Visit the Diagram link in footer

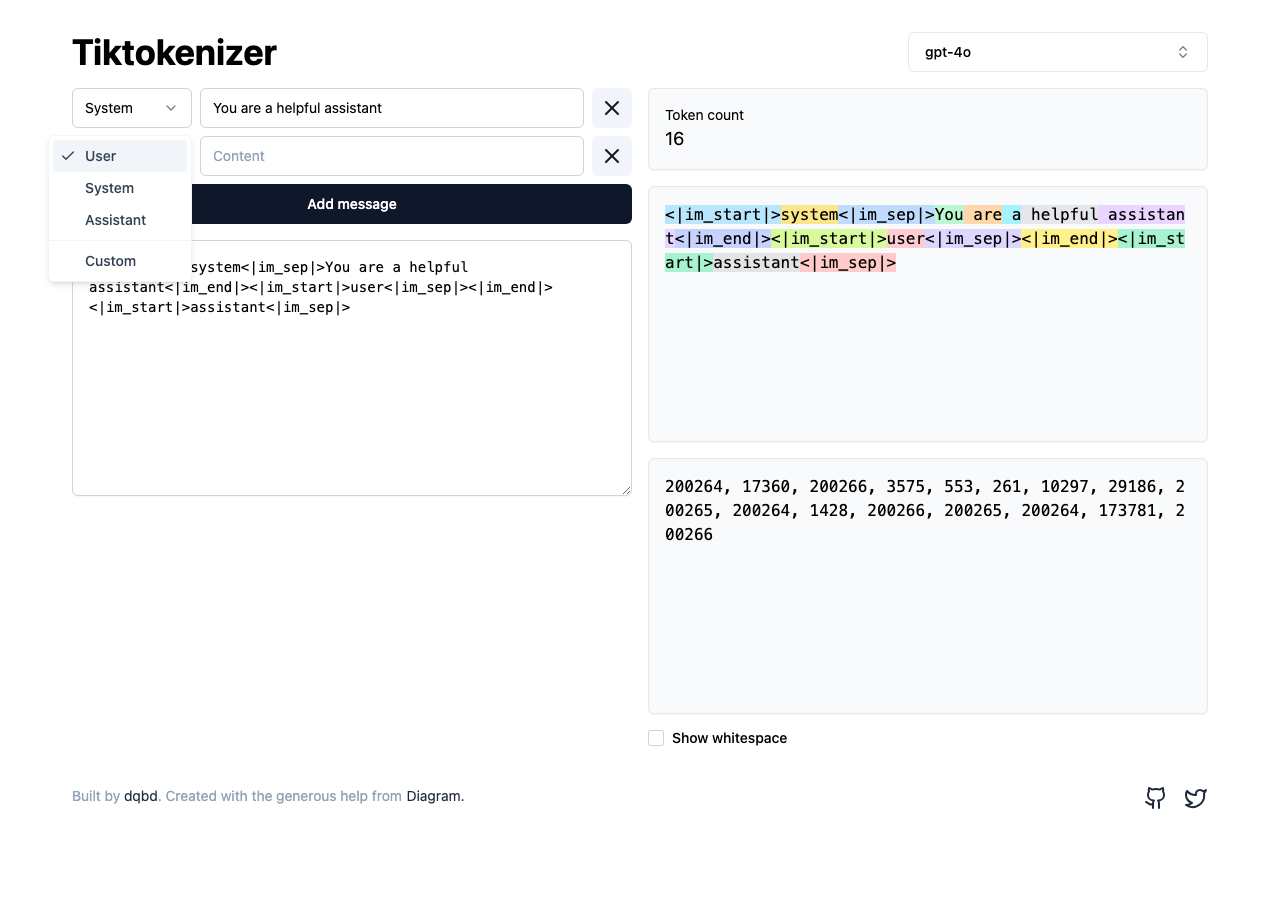click(433, 796)
